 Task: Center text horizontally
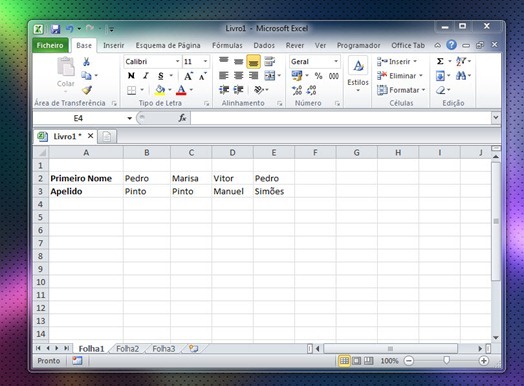[x=239, y=76]
